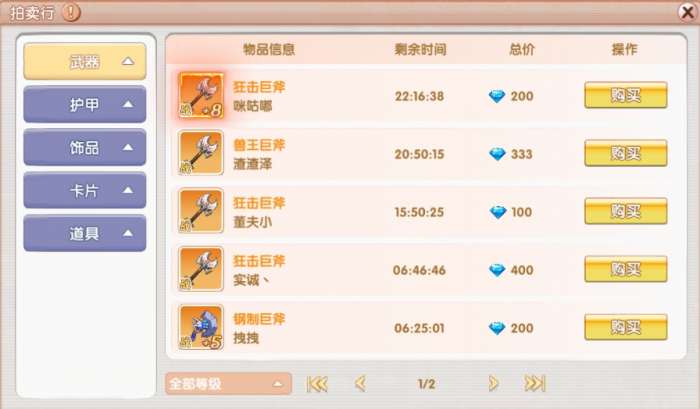This screenshot has width=700, height=409.
Task: Open the 全部等级 level filter dropdown
Action: point(228,384)
